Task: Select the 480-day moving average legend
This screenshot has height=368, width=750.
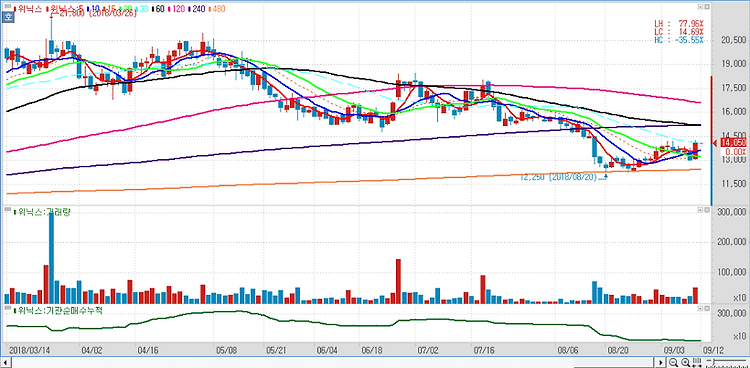Action: 218,9
